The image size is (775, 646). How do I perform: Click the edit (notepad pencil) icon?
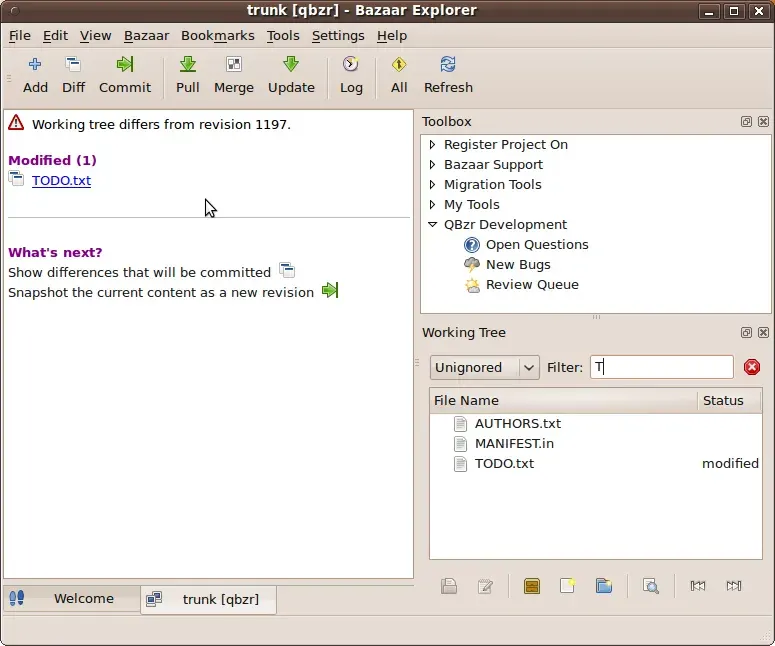point(485,586)
